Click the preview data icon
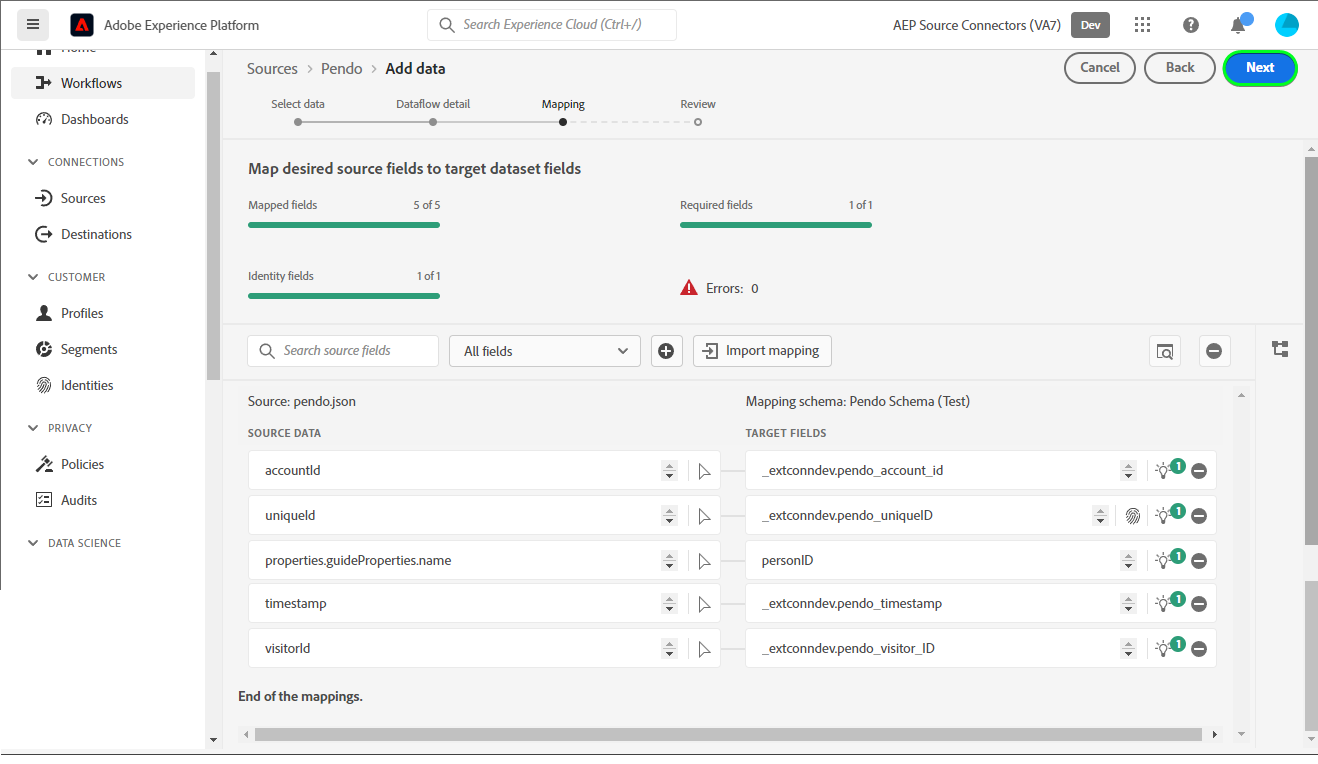1318x764 pixels. pyautogui.click(x=1165, y=351)
